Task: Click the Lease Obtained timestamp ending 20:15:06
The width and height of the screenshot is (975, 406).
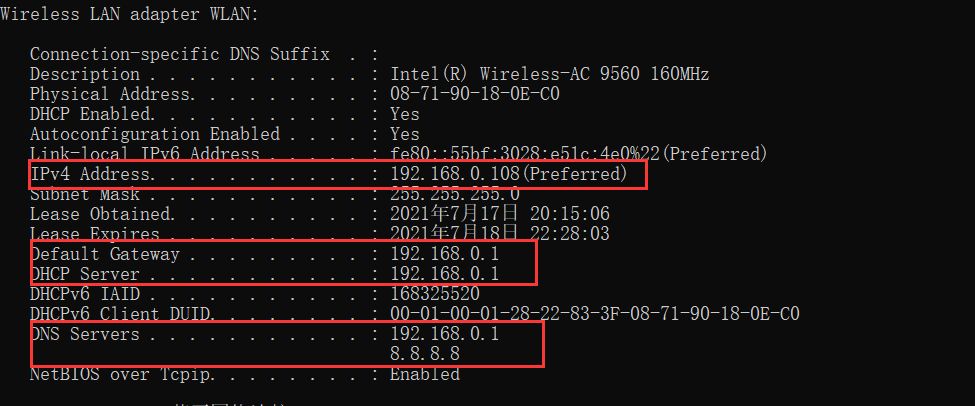Action: [x=499, y=214]
